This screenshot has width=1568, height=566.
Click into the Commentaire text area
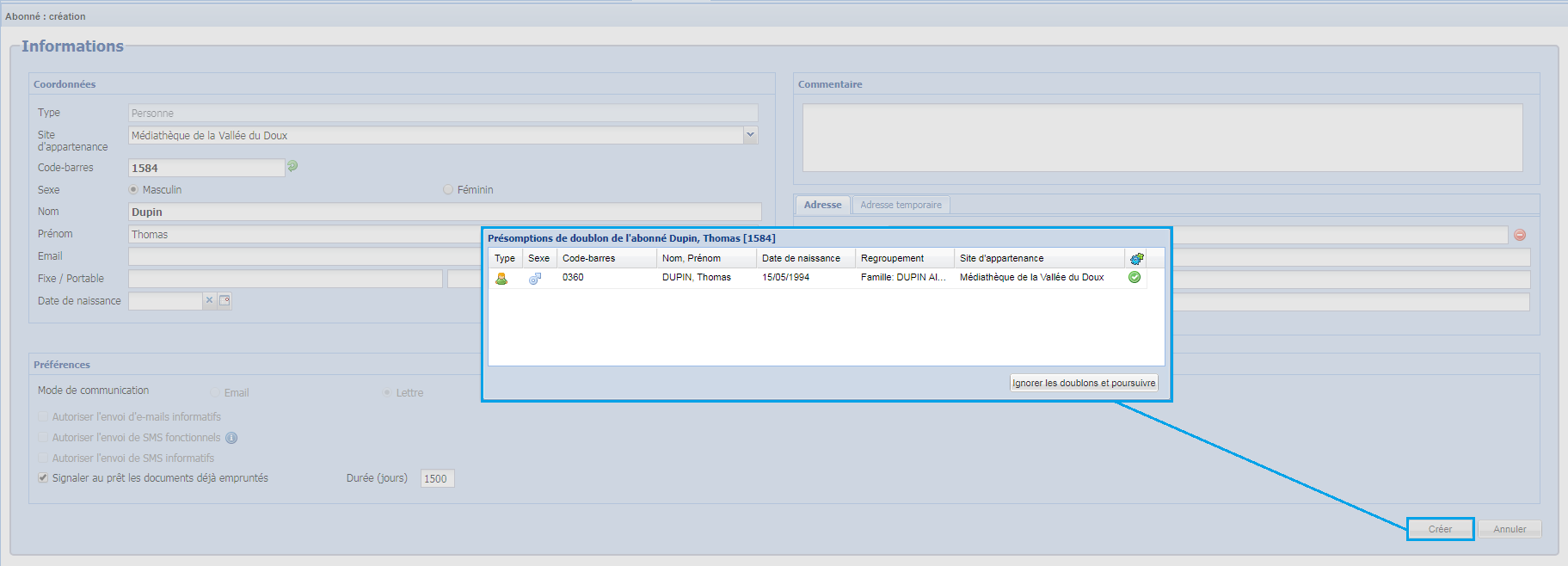1162,138
